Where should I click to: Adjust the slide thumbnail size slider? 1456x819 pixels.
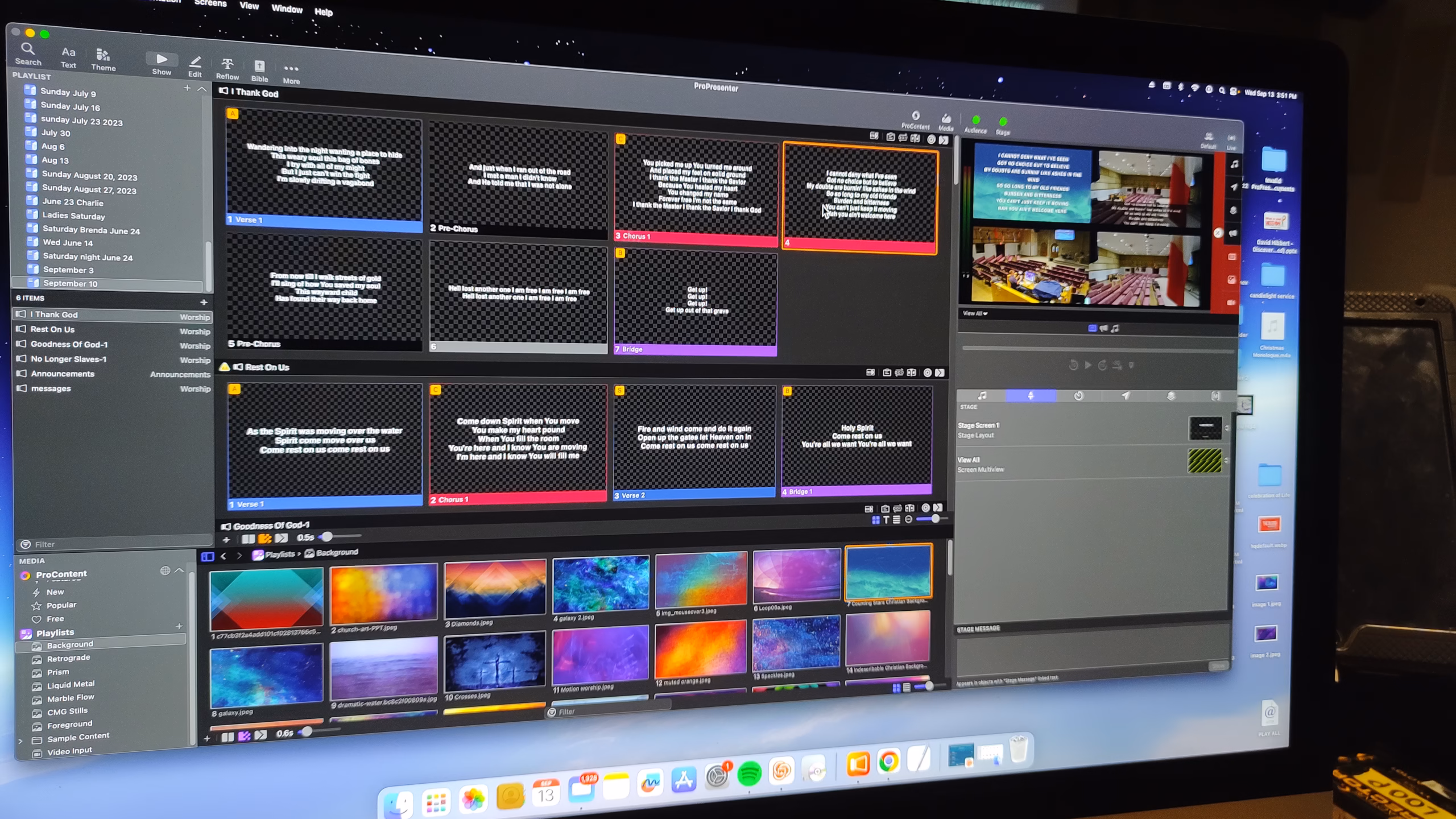pyautogui.click(x=934, y=519)
